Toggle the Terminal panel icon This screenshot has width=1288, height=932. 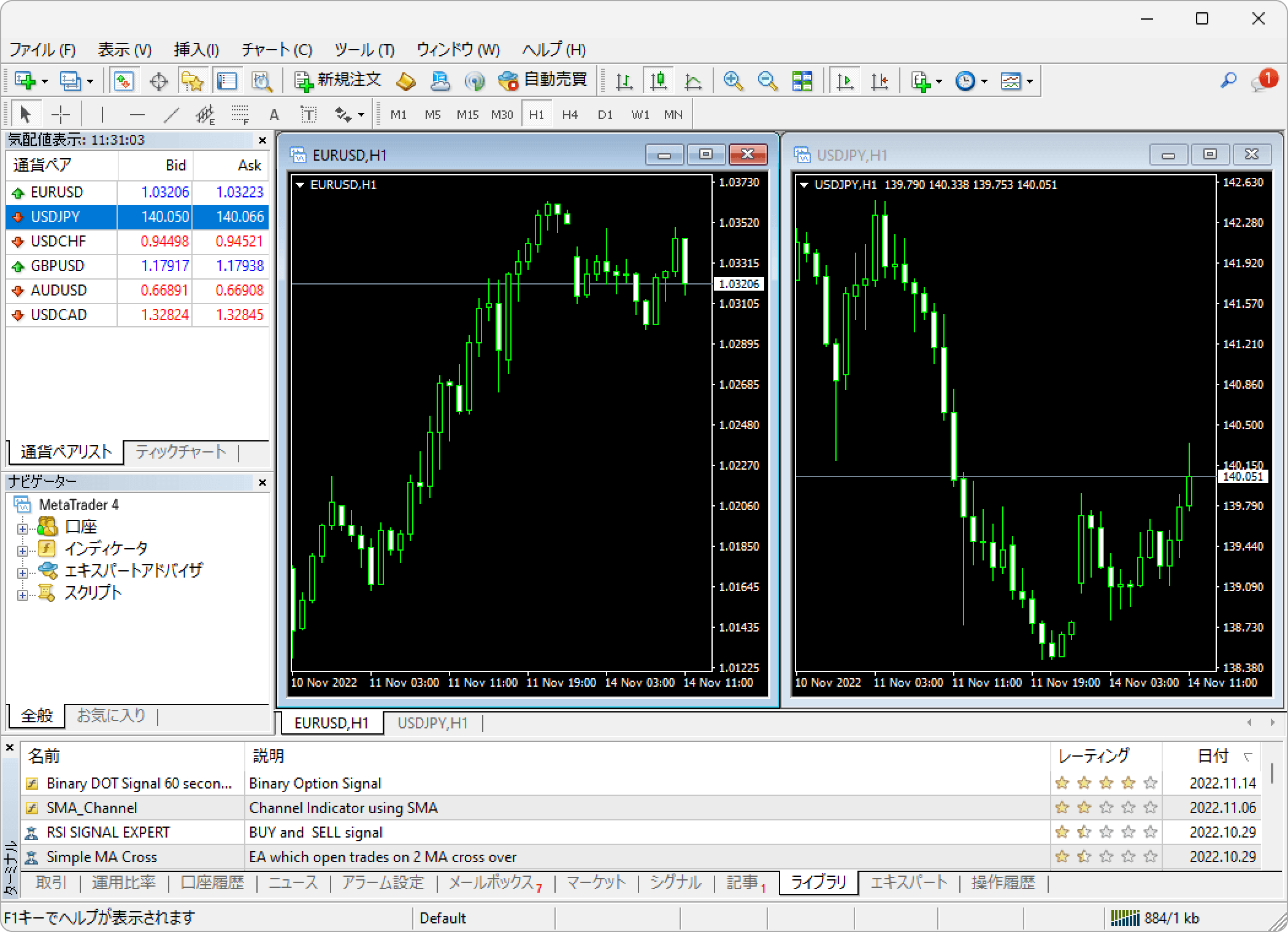tap(226, 80)
